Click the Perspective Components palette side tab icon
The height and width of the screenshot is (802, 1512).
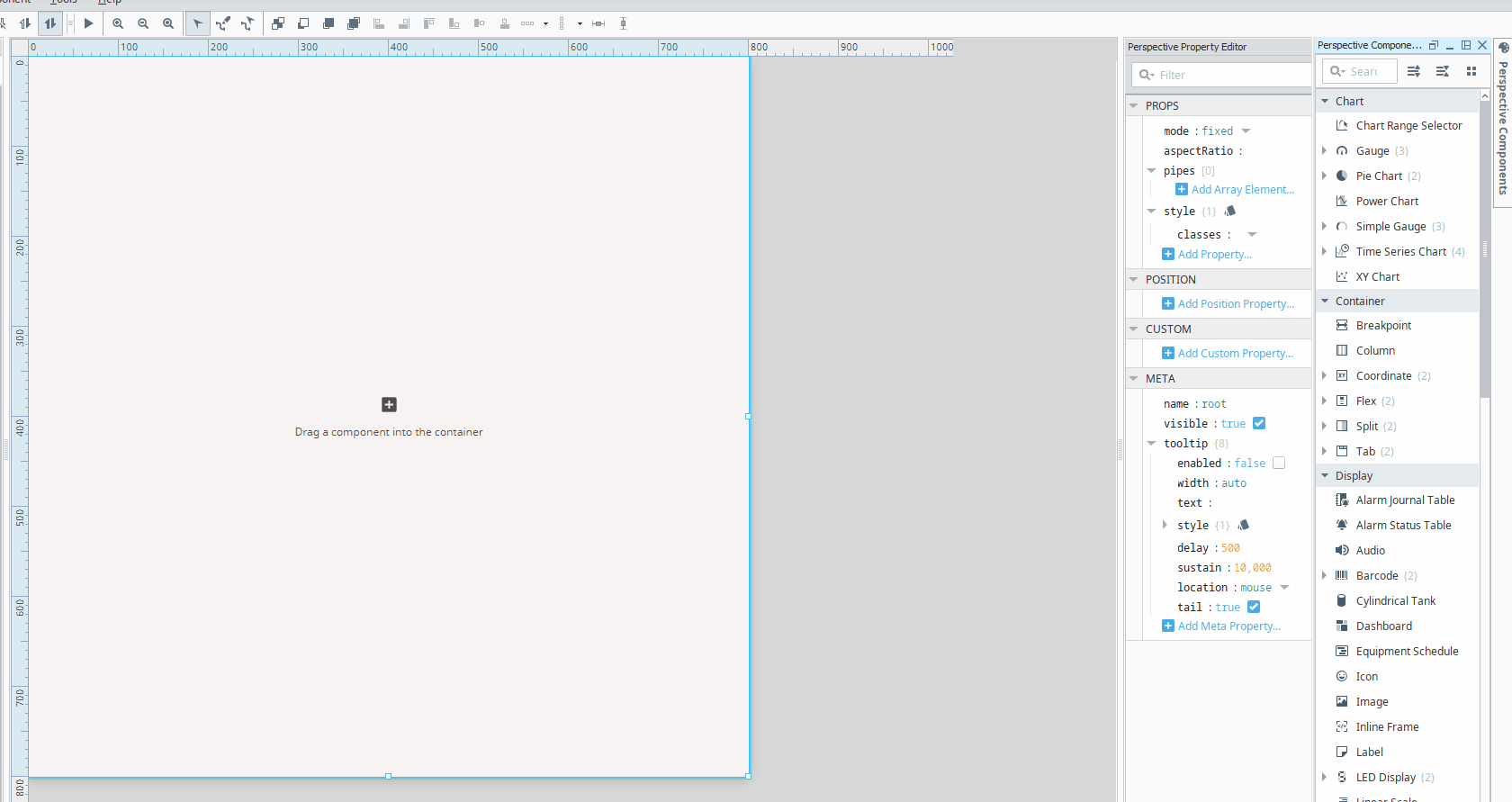click(1503, 48)
